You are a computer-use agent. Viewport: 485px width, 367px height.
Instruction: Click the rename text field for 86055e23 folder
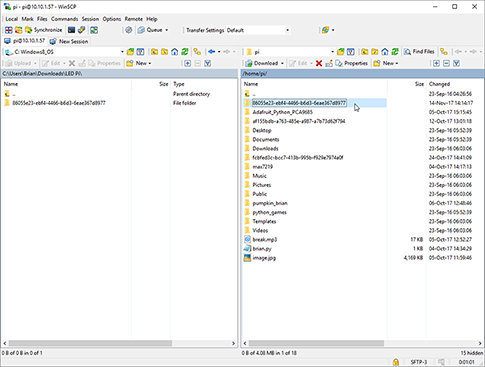point(299,103)
